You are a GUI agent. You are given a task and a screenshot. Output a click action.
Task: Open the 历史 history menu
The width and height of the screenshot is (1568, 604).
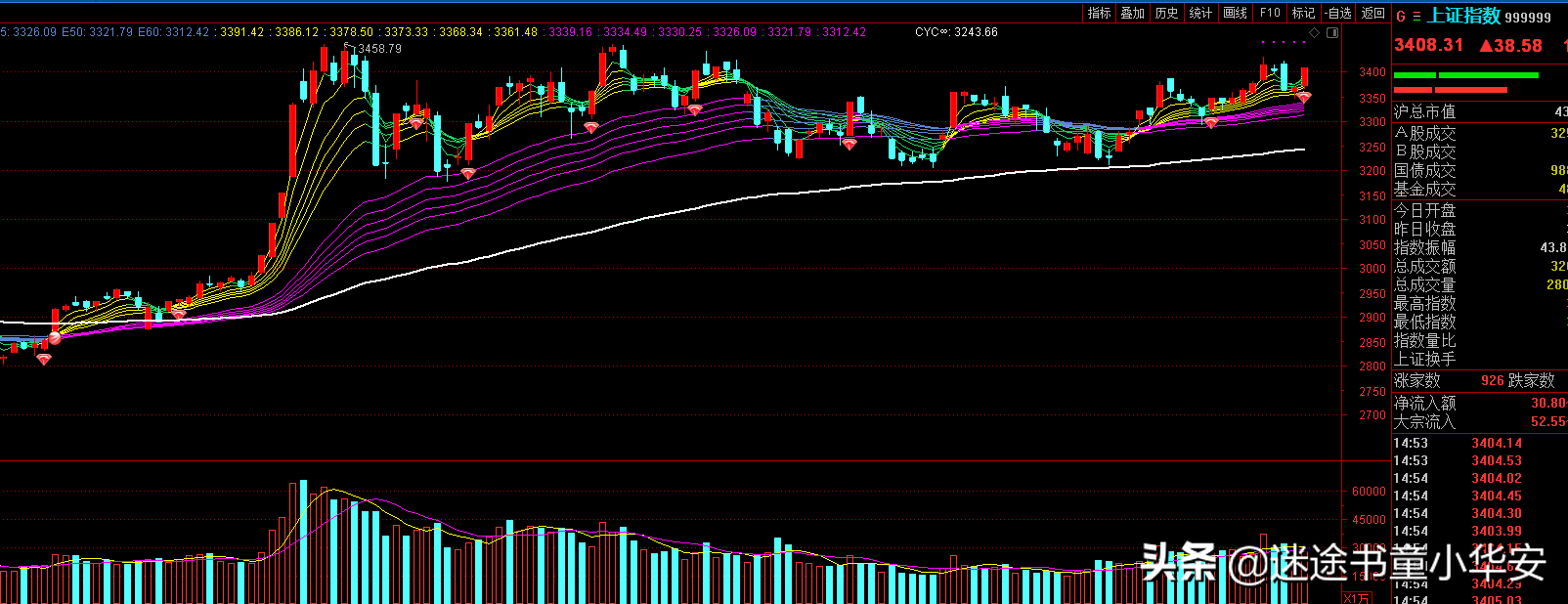pos(1167,13)
